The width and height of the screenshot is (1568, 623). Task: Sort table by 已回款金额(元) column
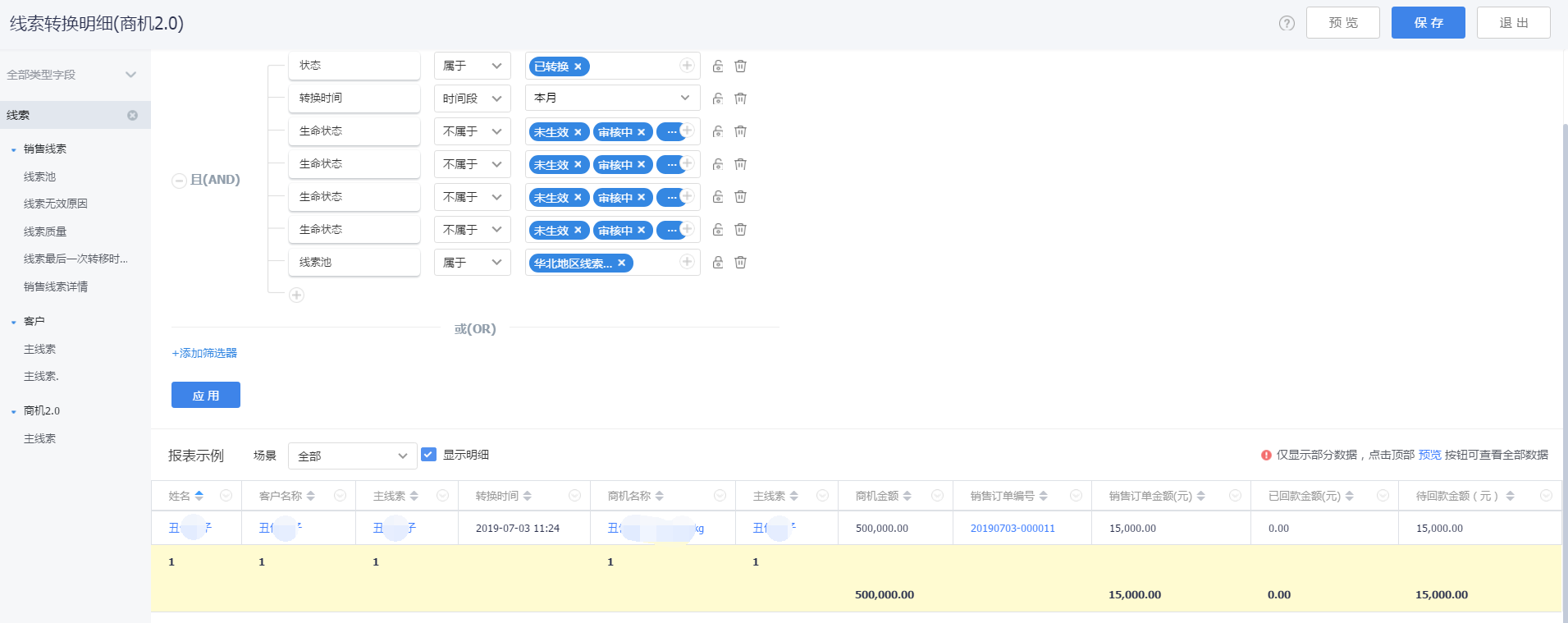pos(1350,496)
